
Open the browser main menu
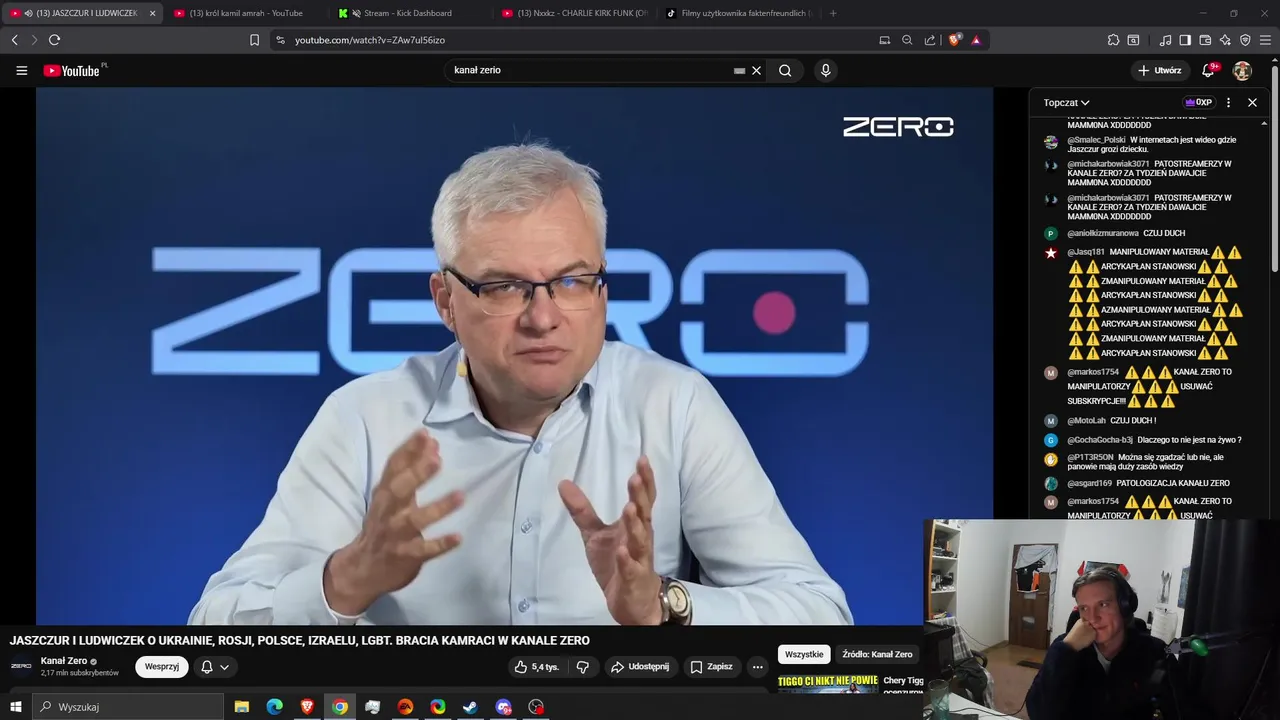coord(1266,40)
